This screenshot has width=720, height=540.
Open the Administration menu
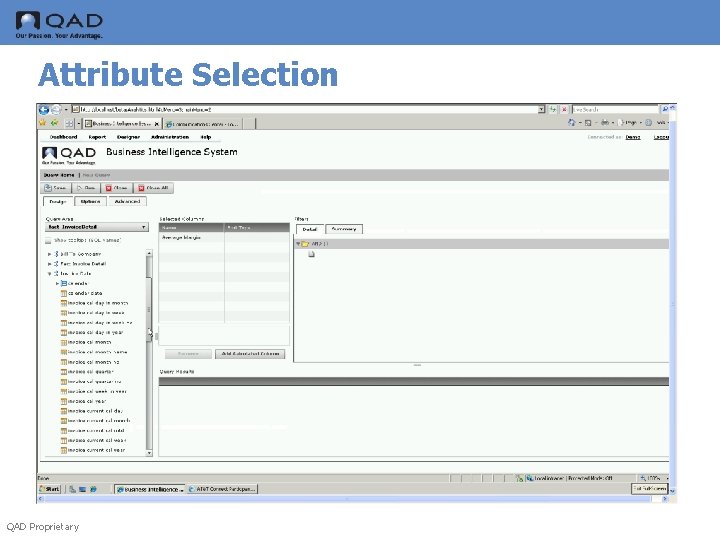point(170,137)
